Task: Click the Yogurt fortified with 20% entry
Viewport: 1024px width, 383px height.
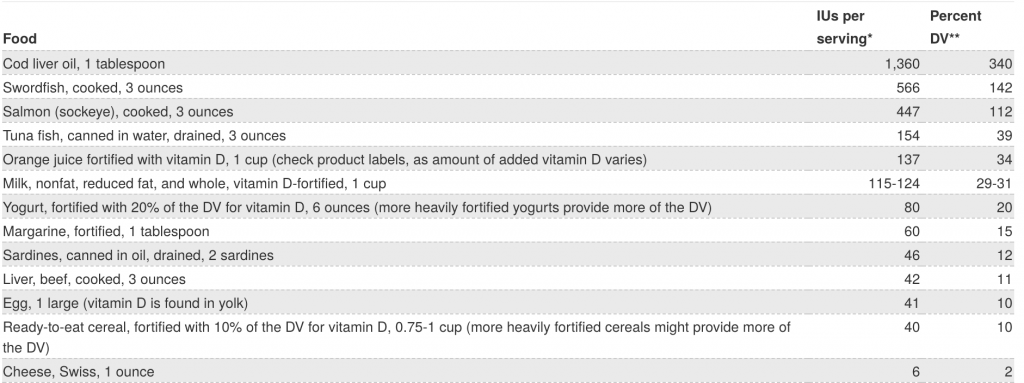Action: 357,208
